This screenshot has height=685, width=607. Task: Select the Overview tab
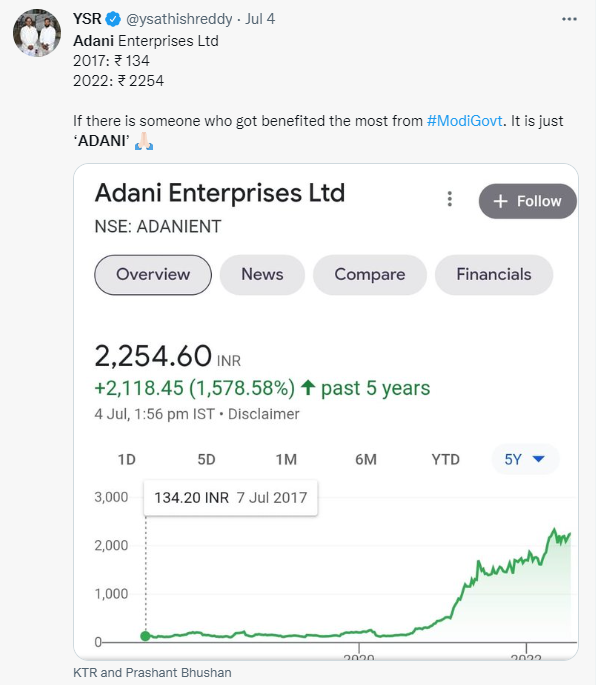click(x=153, y=275)
